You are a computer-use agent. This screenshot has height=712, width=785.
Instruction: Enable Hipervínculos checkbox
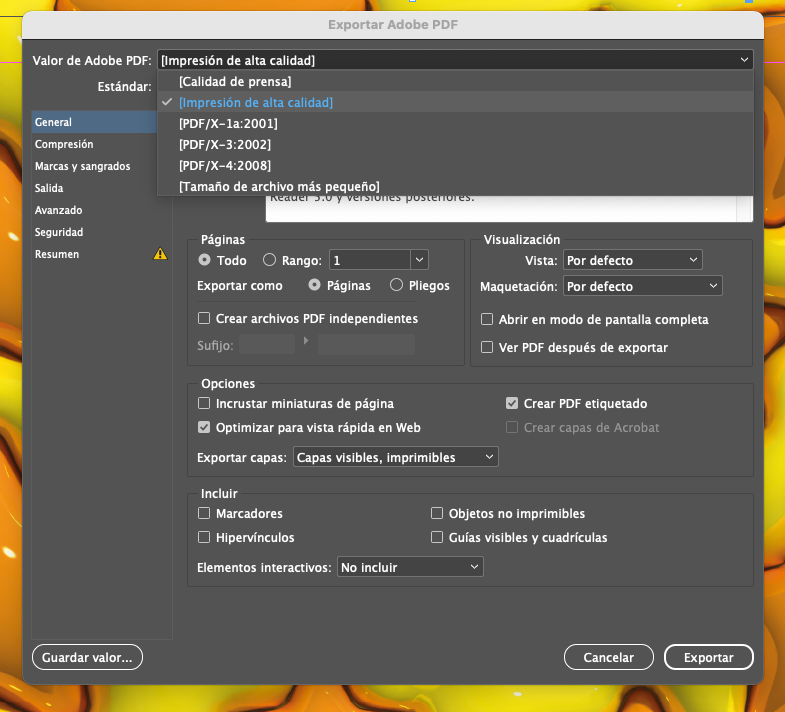[x=204, y=538]
